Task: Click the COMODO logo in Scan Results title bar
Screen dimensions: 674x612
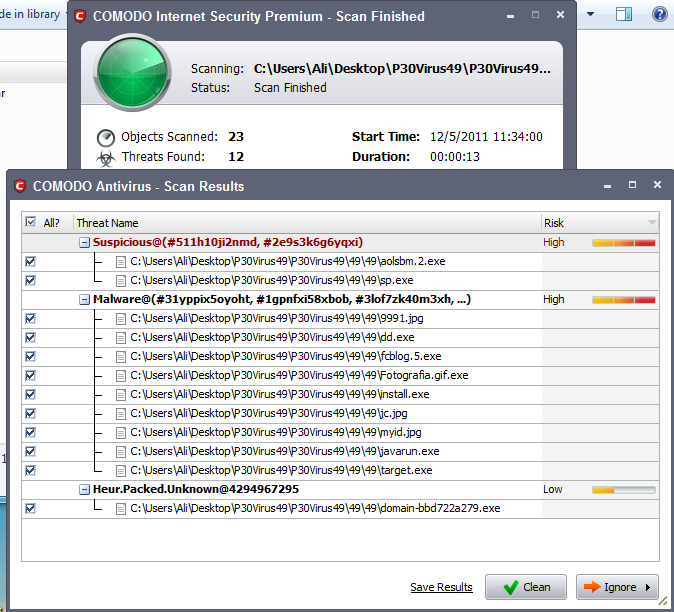Action: tap(20, 186)
